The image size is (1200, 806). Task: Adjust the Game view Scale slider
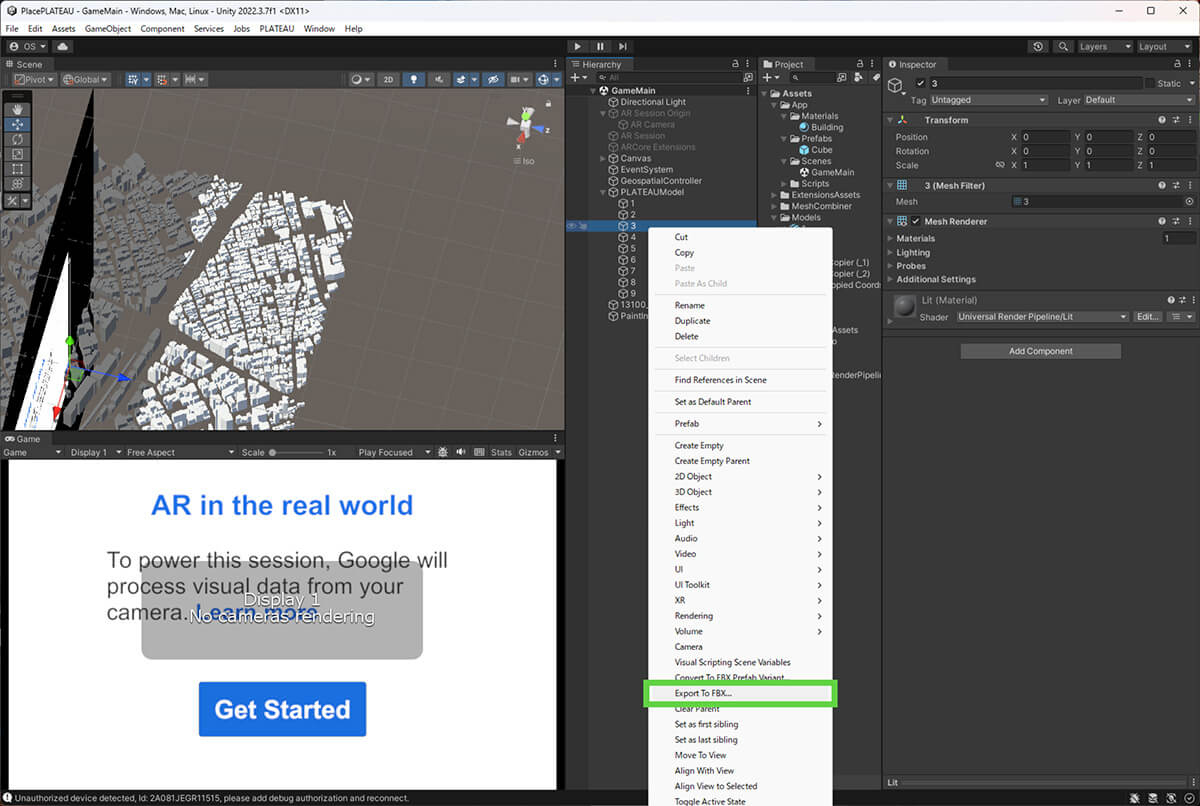coord(296,452)
